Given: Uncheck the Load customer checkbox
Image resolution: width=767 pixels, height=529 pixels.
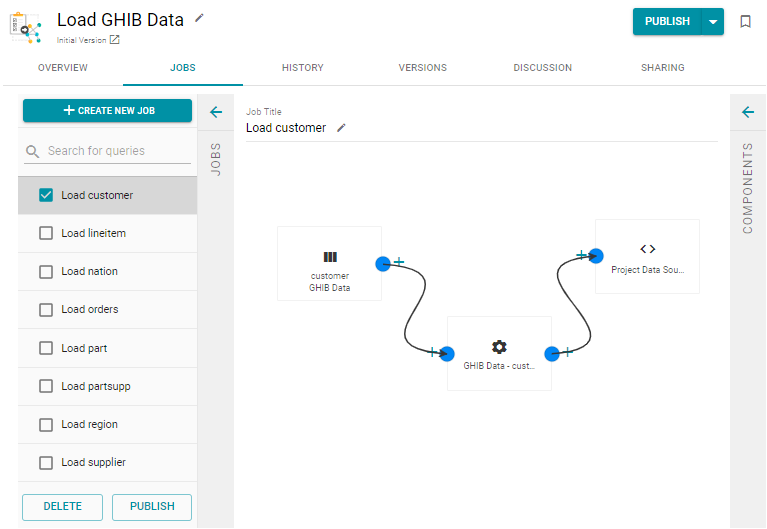Looking at the screenshot, I should [46, 195].
